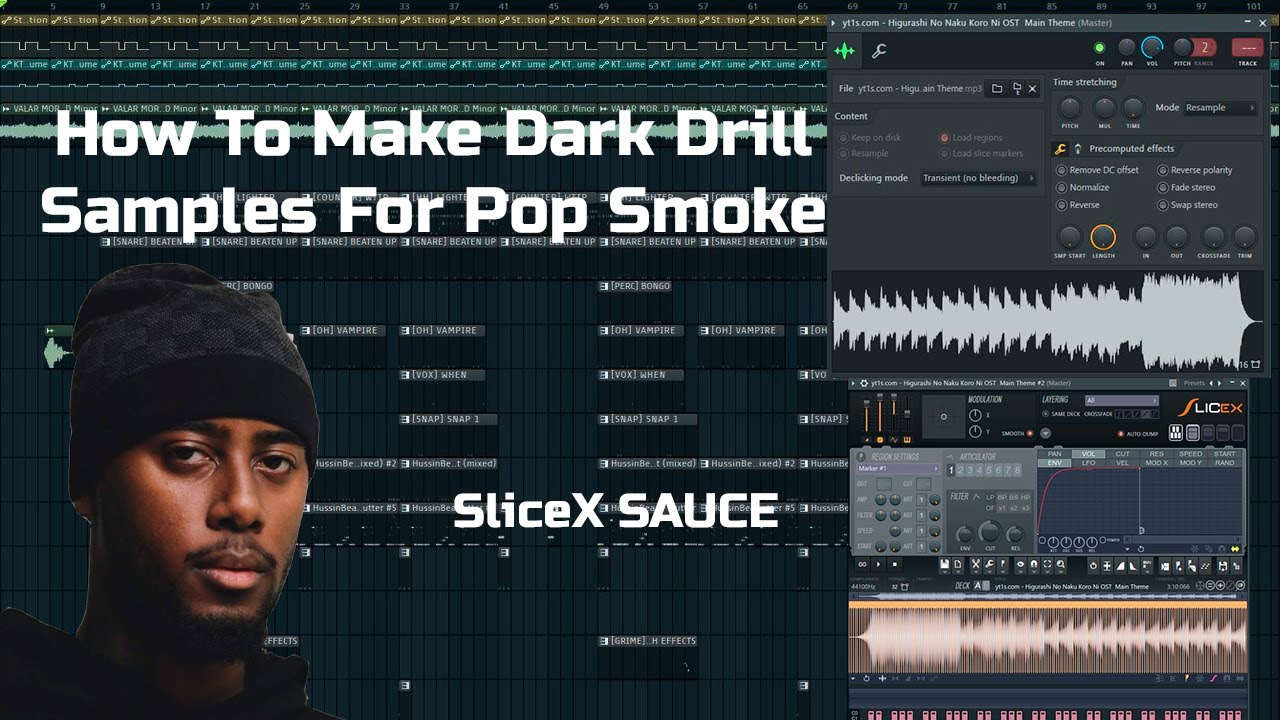The height and width of the screenshot is (720, 1280).
Task: Enable Fade stereo option
Action: coord(1187,187)
